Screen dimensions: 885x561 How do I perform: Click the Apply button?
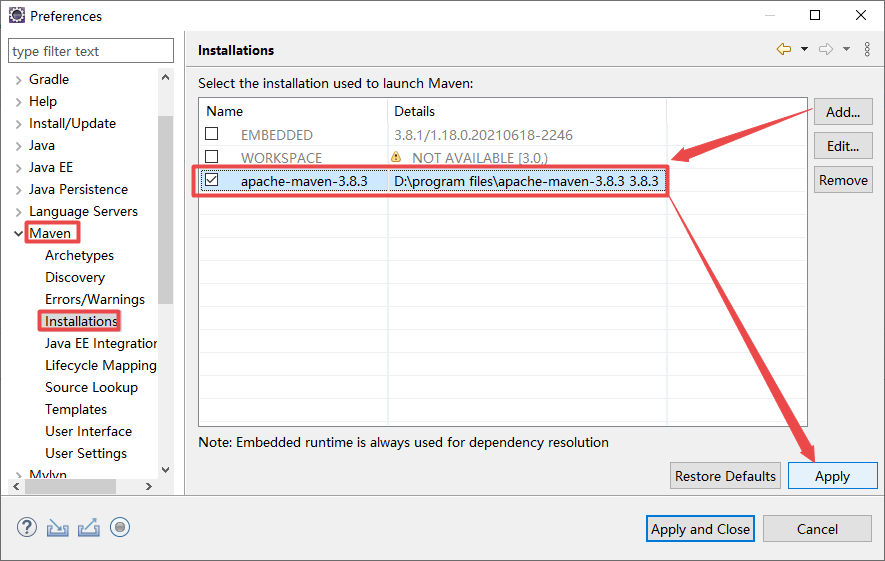coord(833,476)
